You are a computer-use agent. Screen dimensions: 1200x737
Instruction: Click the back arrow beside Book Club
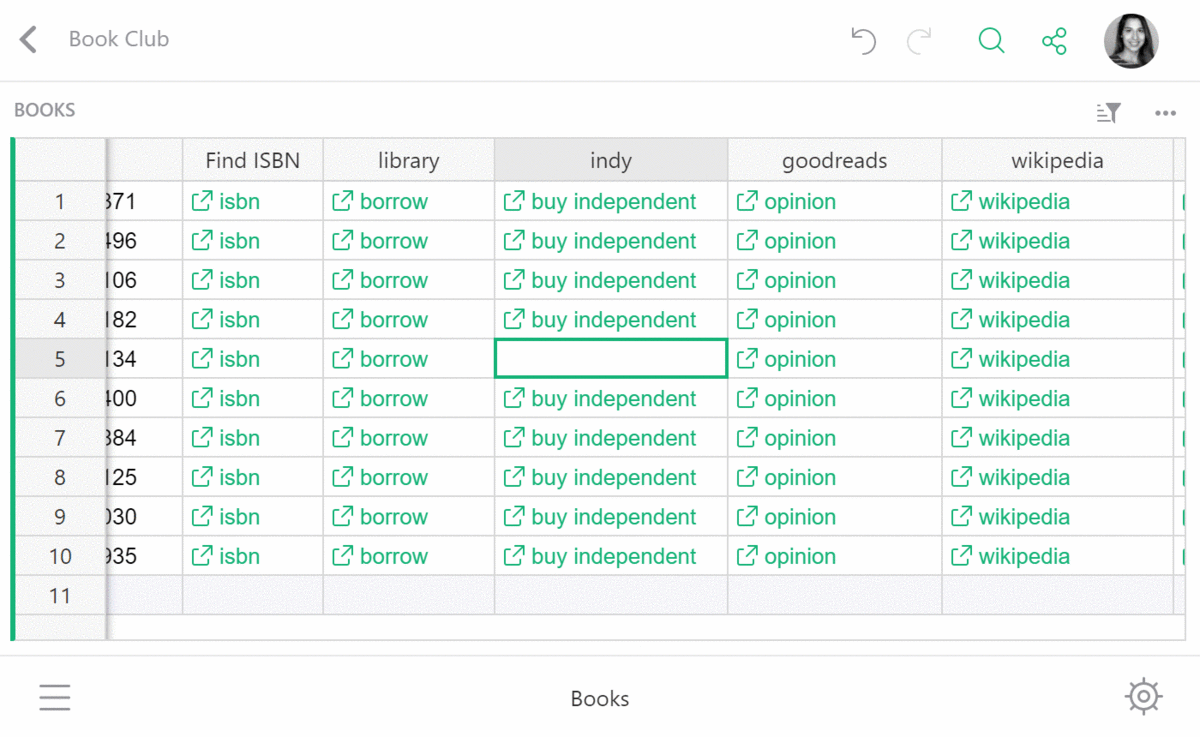point(29,40)
